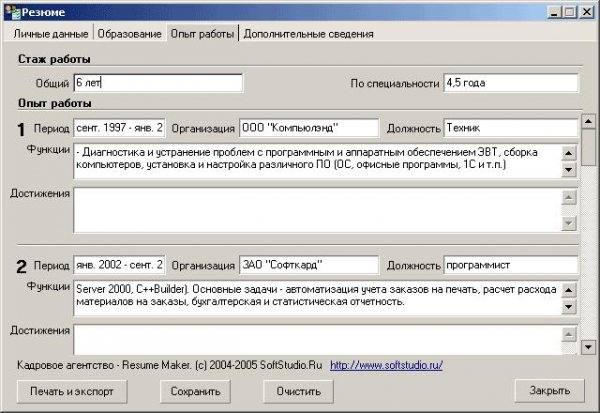This screenshot has width=600, height=413.
Task: Click the По специальности experience field
Action: coord(510,83)
